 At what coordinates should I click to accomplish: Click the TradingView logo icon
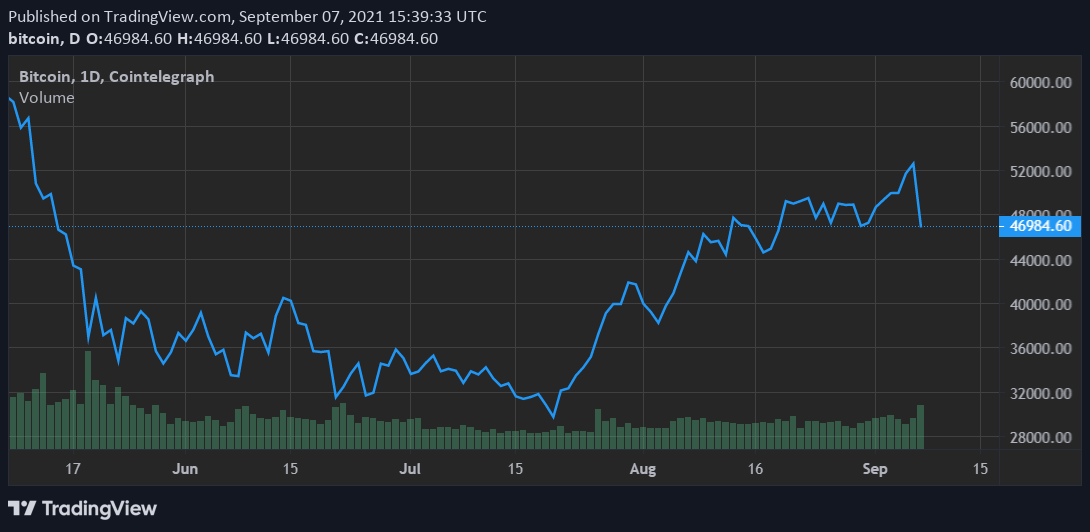pos(22,508)
